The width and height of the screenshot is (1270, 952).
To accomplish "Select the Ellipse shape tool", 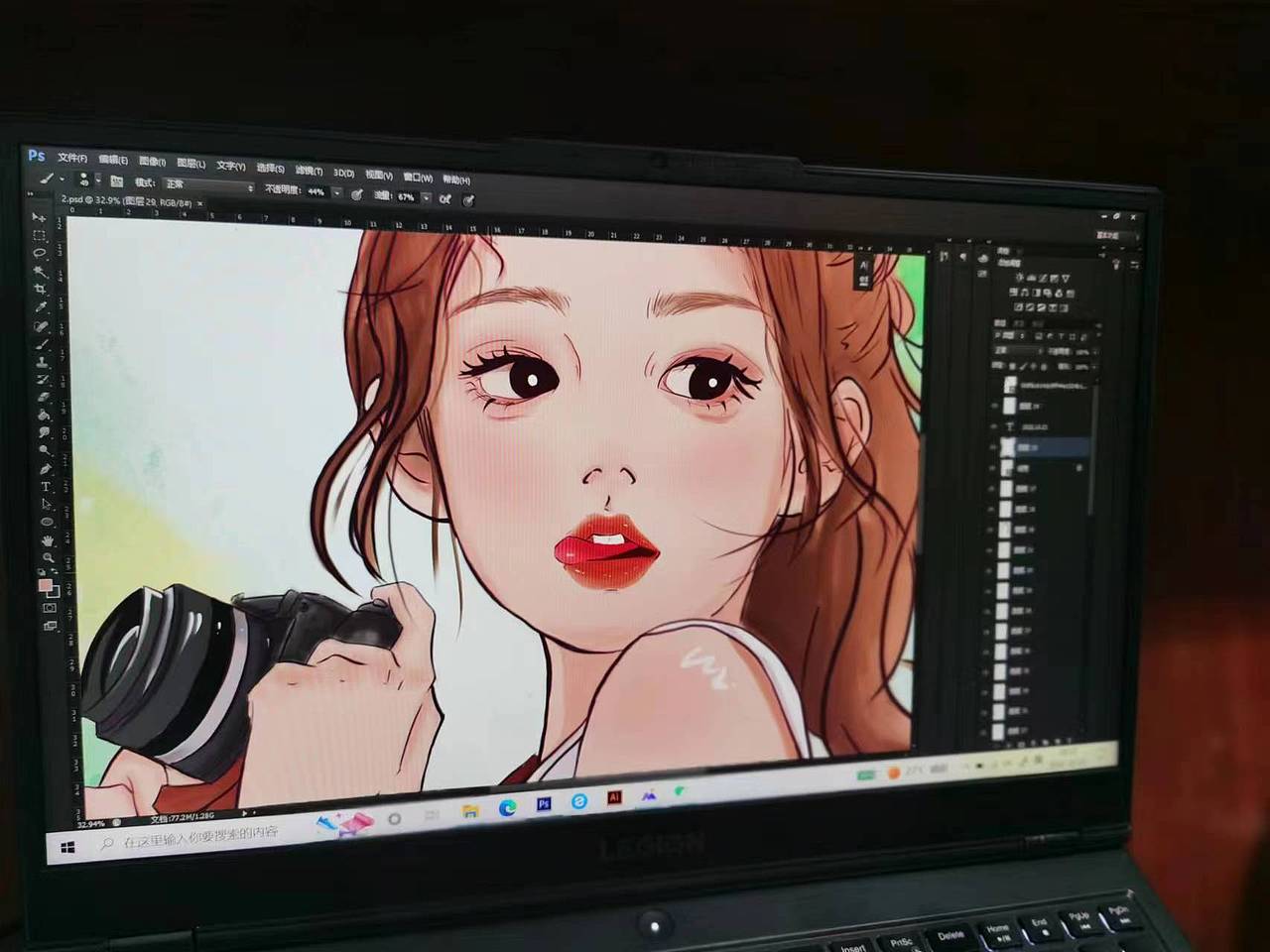I will click(47, 522).
